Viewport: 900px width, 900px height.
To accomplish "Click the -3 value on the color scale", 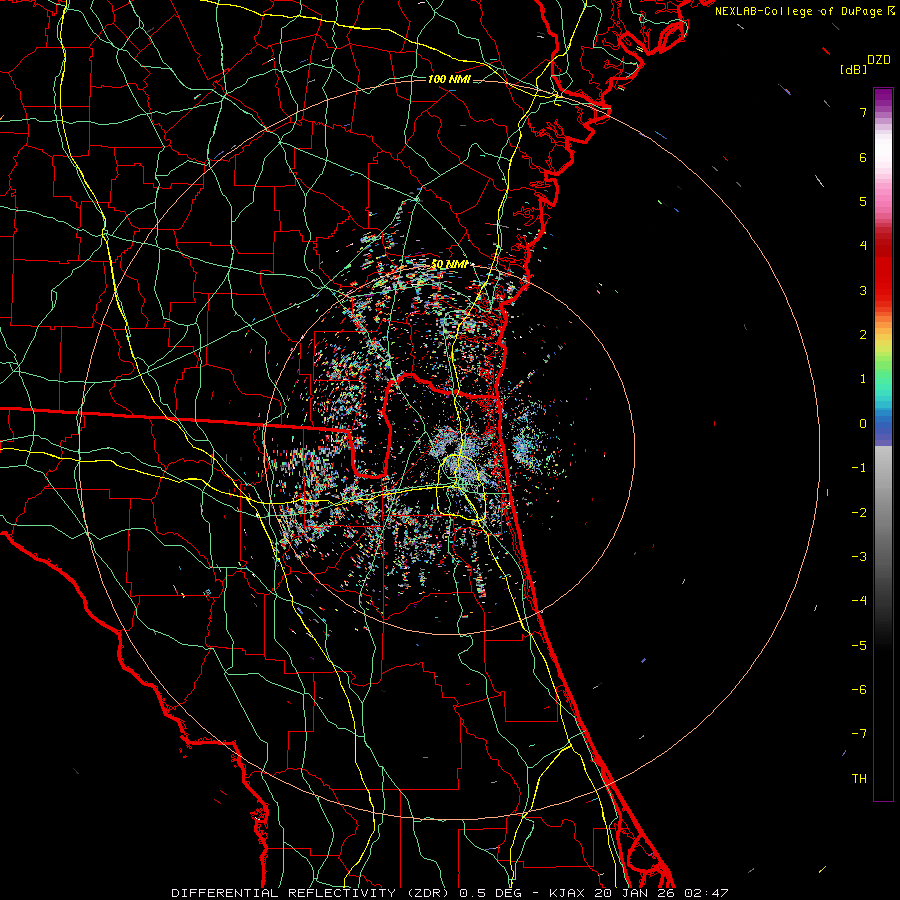I will tap(859, 557).
